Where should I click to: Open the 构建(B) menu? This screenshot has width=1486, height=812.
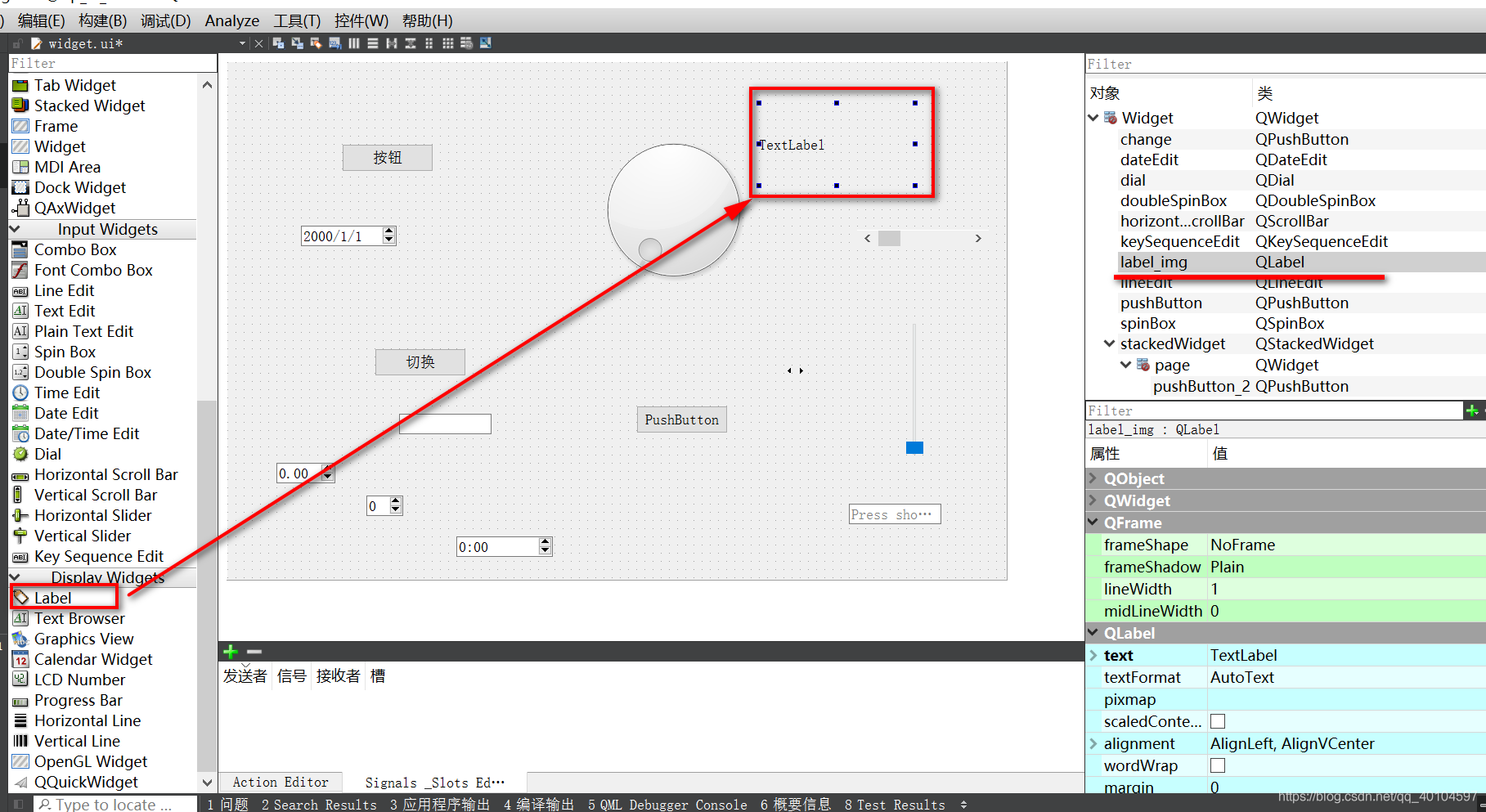[x=103, y=20]
